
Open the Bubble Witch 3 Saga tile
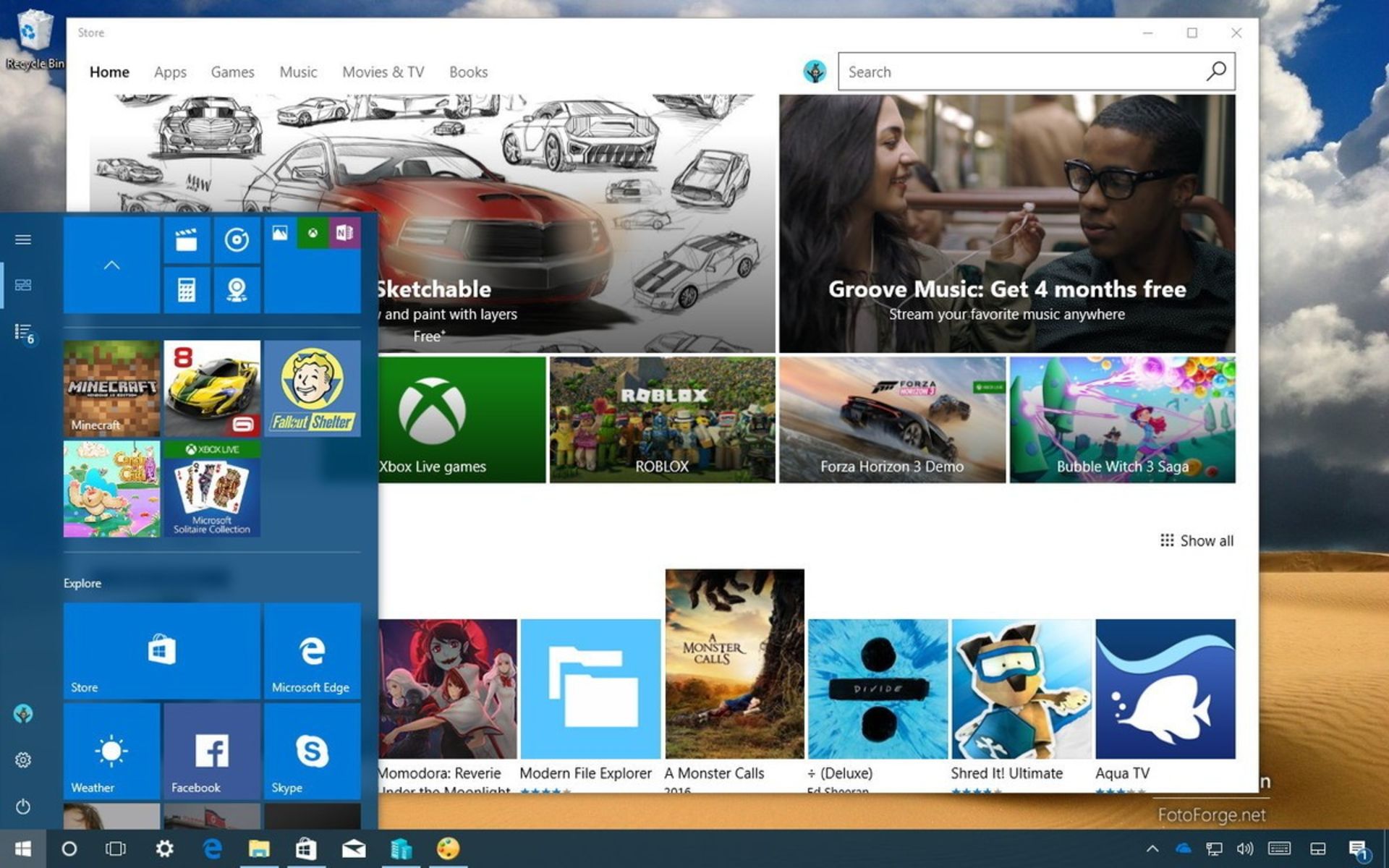click(x=1122, y=420)
